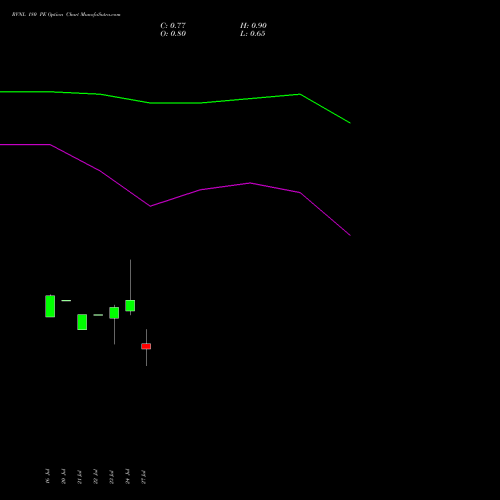
Task: Click the high price H: 0.90 label
Action: click(253, 26)
